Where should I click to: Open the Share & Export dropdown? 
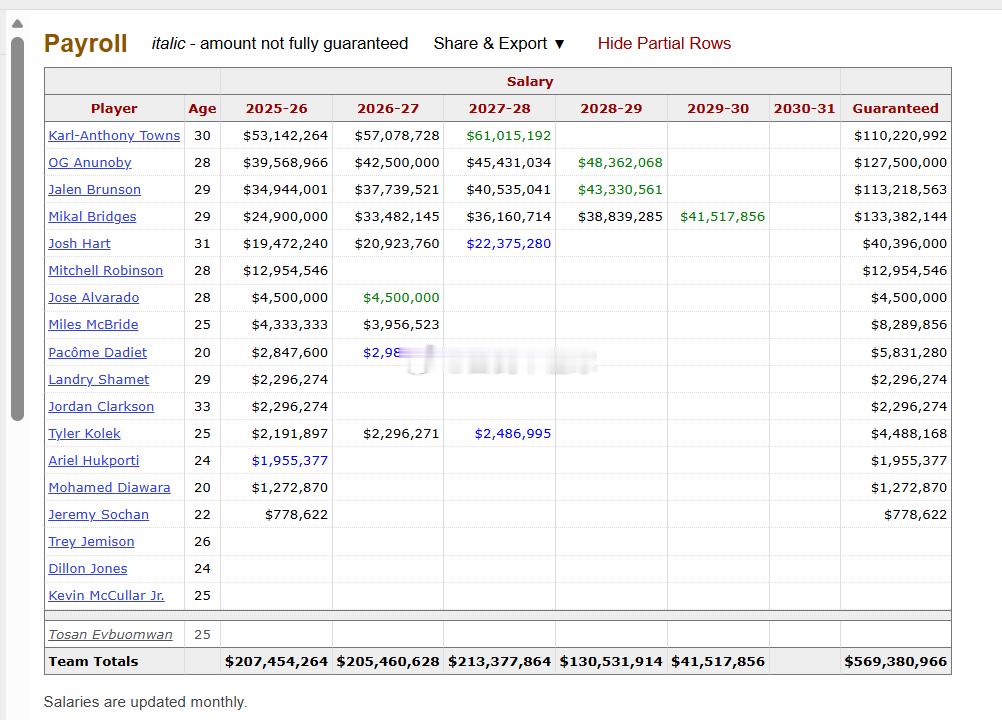pyautogui.click(x=499, y=43)
